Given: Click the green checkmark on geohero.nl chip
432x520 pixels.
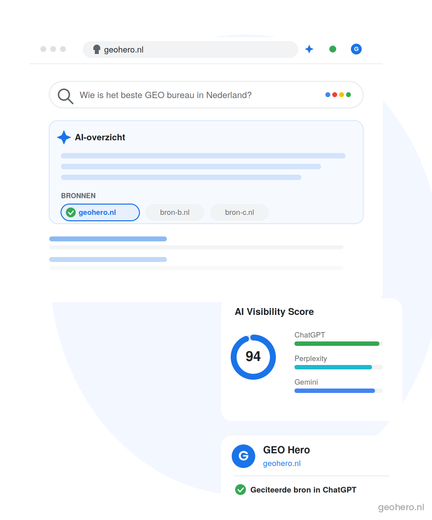Looking at the screenshot, I should pyautogui.click(x=71, y=212).
